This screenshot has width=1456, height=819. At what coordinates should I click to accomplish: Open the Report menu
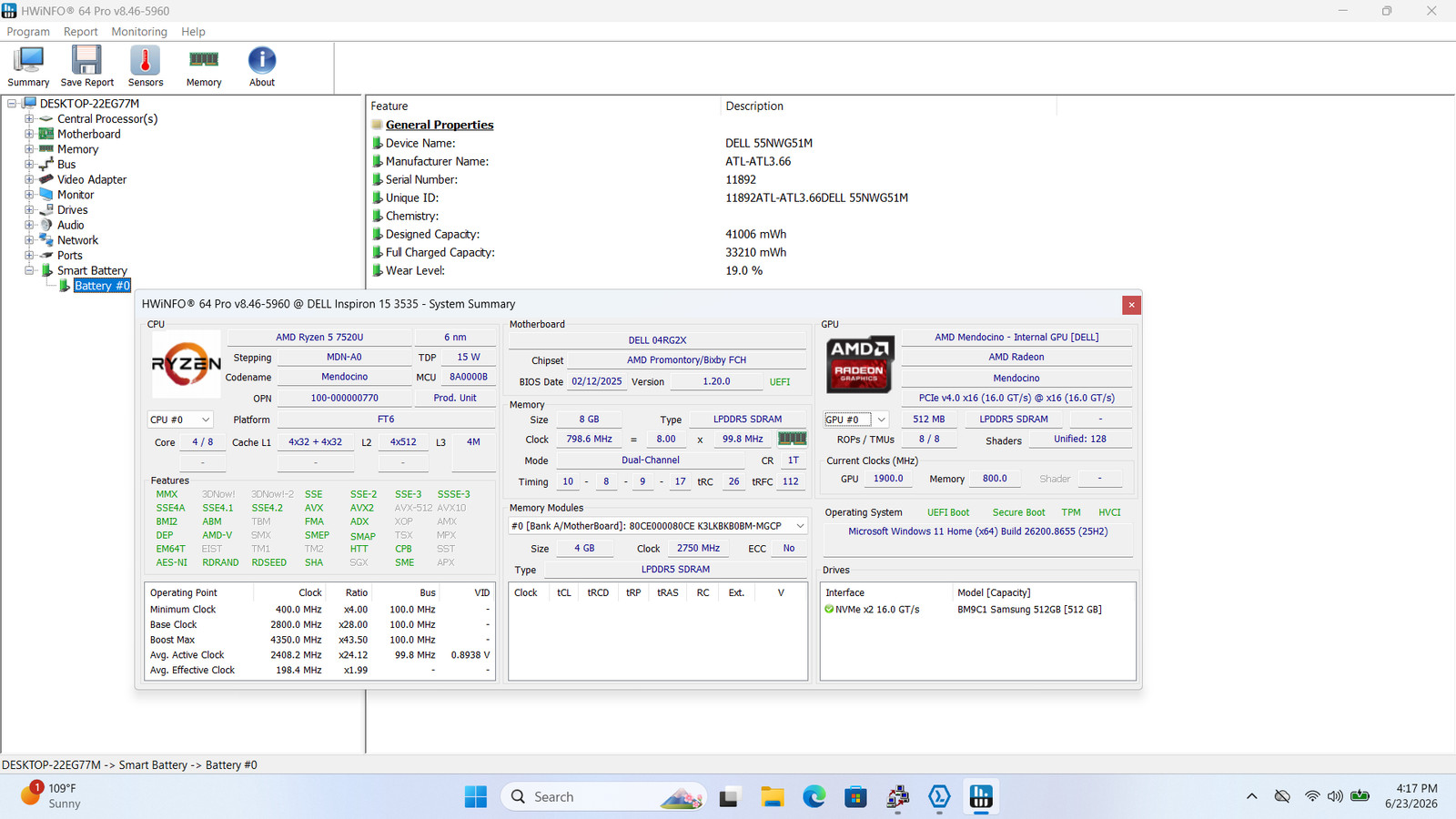80,32
